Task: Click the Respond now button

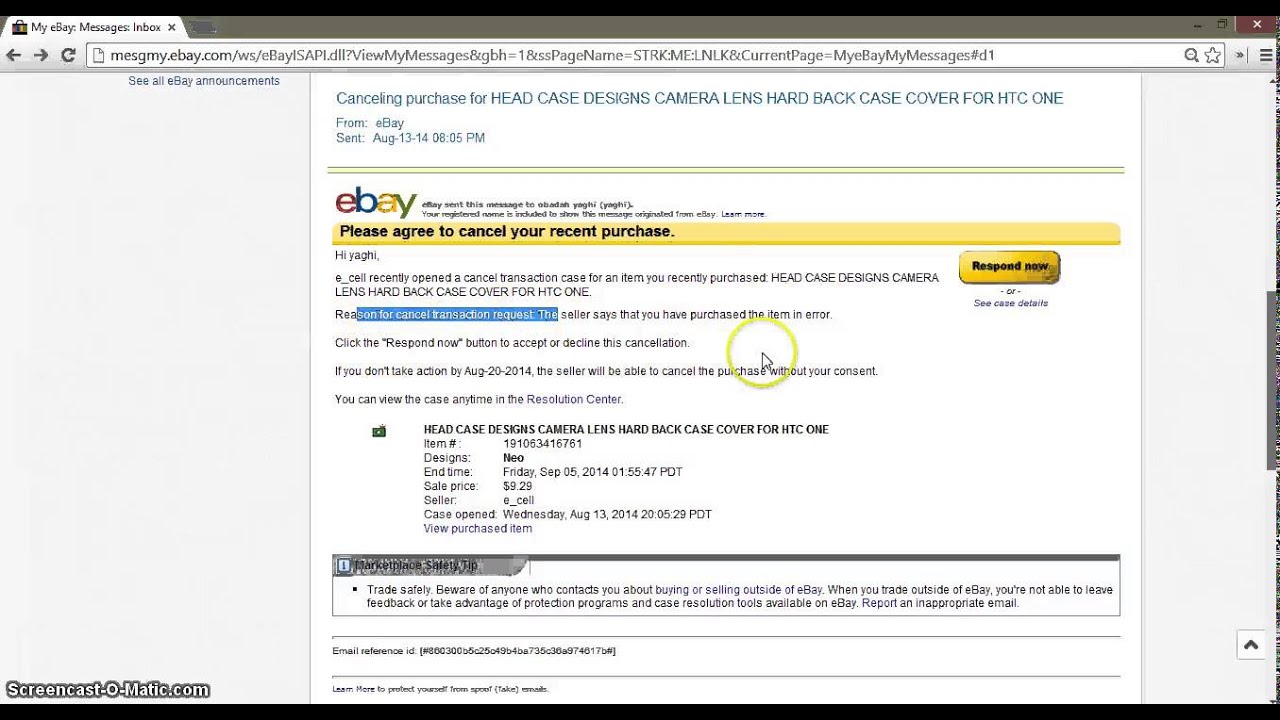Action: coord(1009,267)
